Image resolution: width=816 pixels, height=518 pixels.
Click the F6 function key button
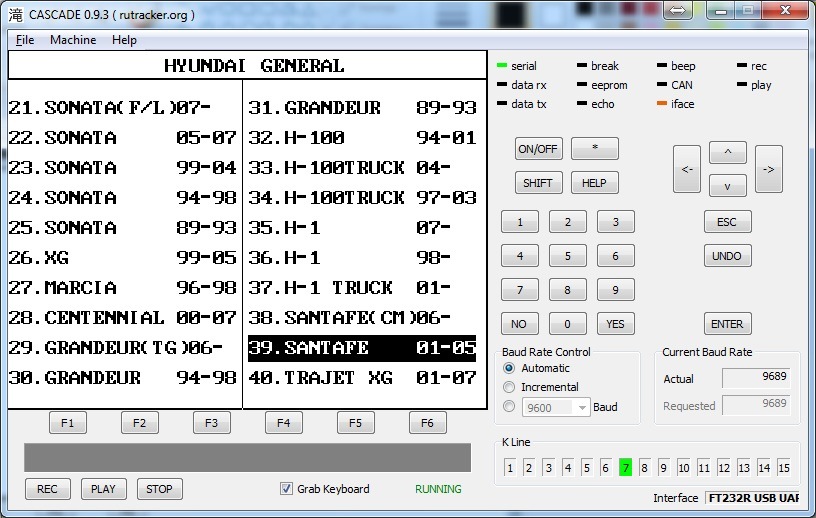coord(427,423)
